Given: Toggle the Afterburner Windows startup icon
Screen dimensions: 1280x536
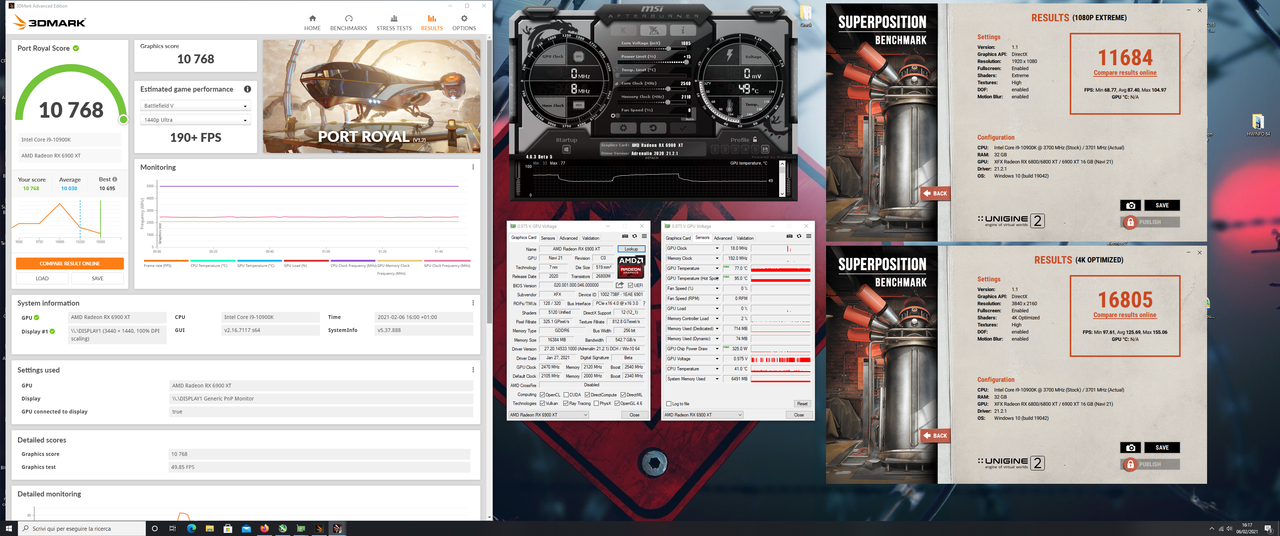Looking at the screenshot, I should click(x=566, y=148).
